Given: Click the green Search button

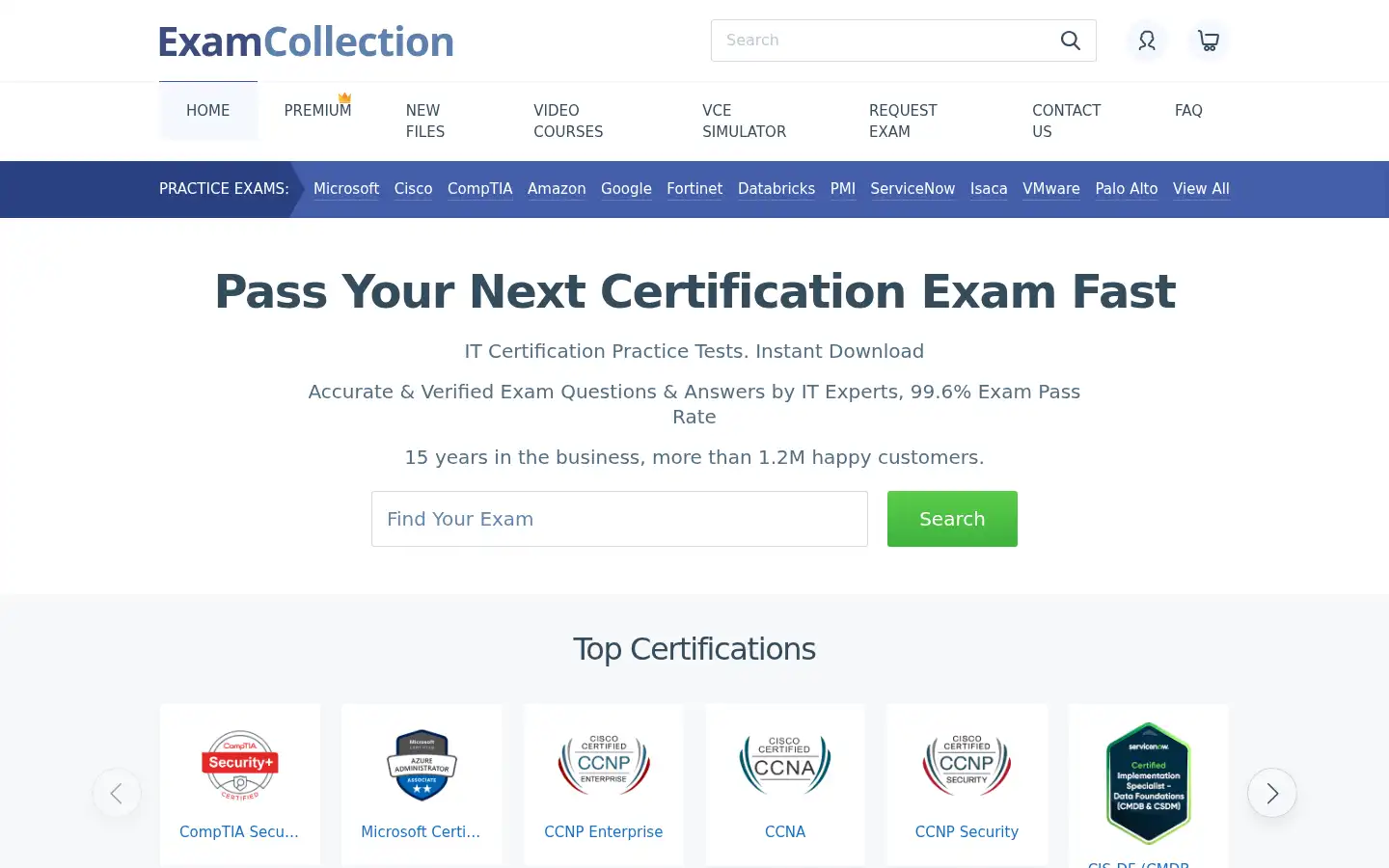Looking at the screenshot, I should [x=952, y=519].
